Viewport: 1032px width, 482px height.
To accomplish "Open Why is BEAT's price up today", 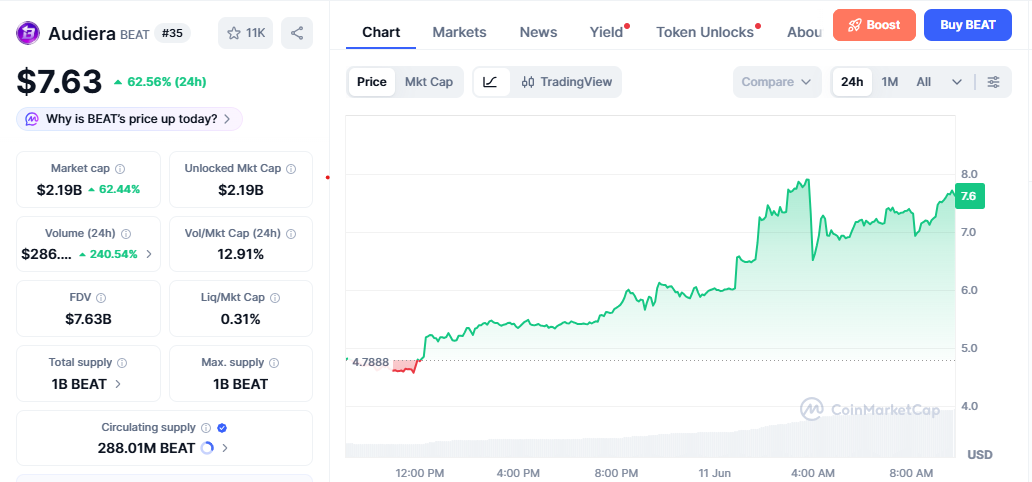I will 130,119.
